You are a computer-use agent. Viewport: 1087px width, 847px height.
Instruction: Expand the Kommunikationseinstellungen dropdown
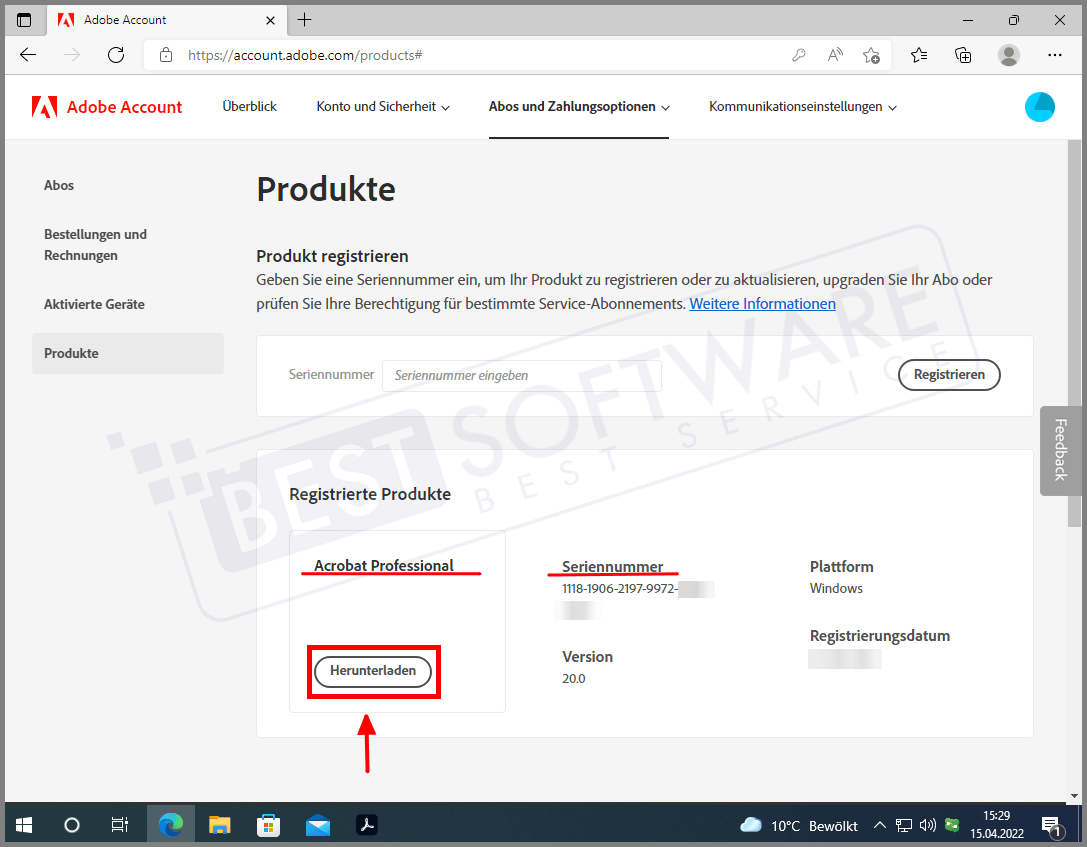point(801,107)
